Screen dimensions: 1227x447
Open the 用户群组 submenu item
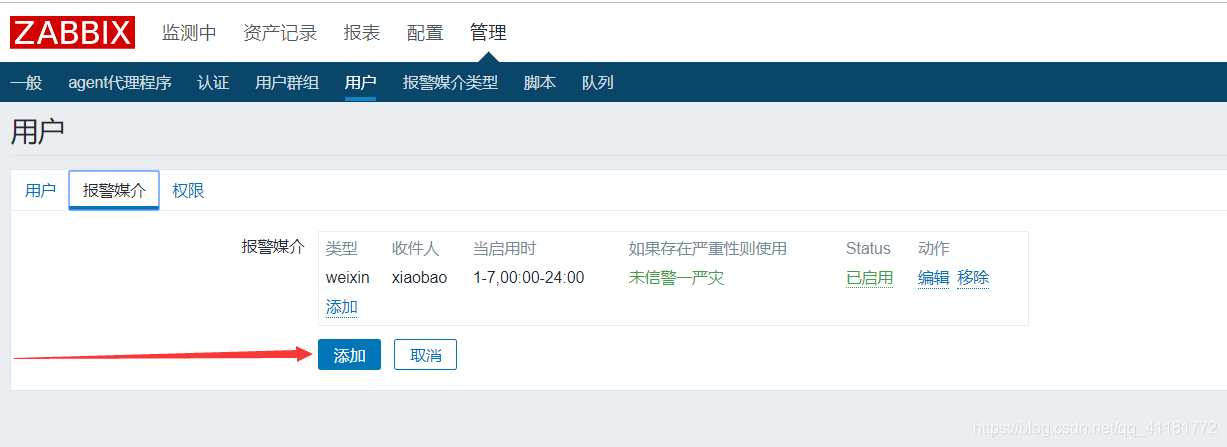coord(287,82)
